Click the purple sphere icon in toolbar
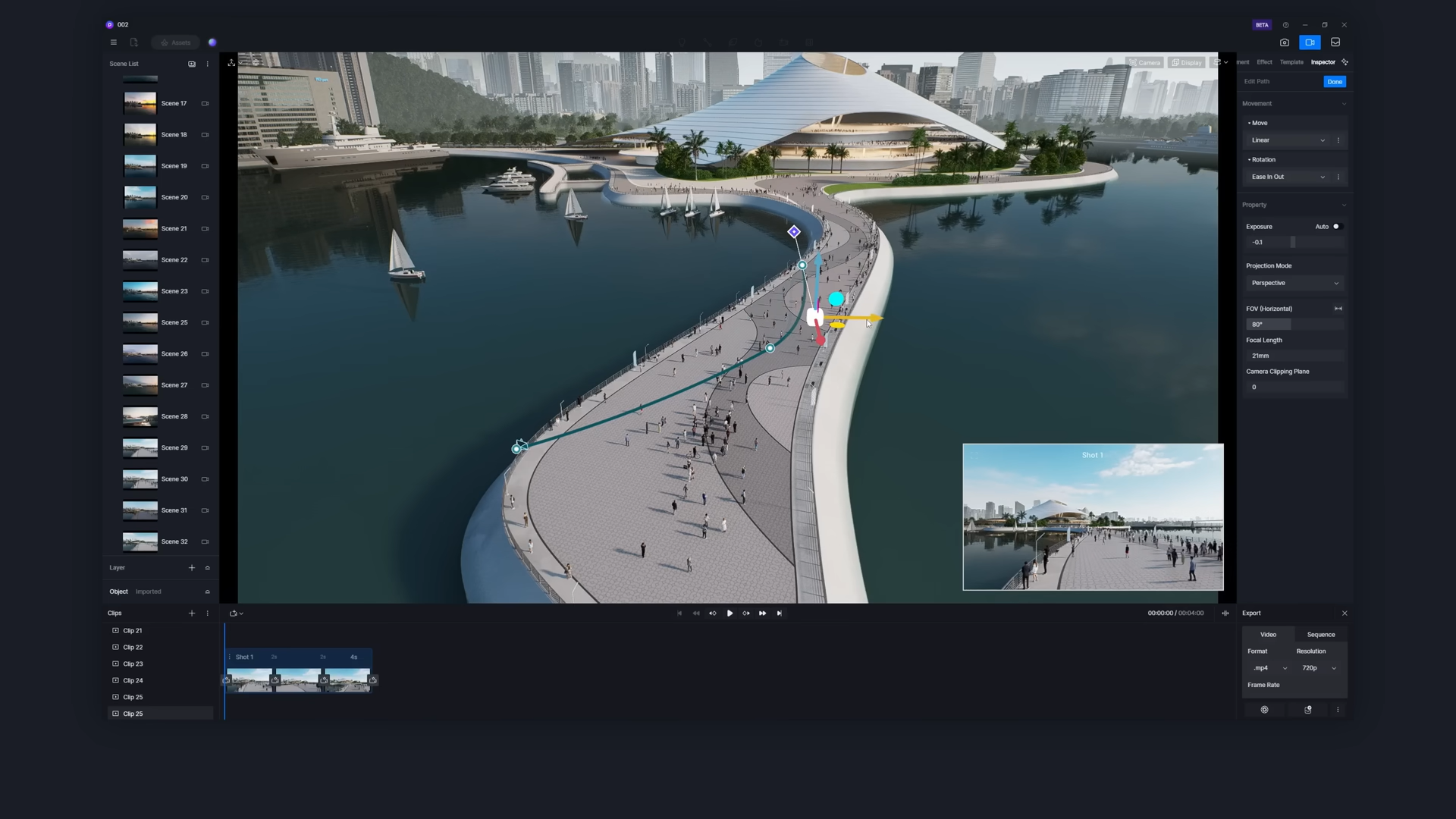Image resolution: width=1456 pixels, height=819 pixels. click(212, 42)
